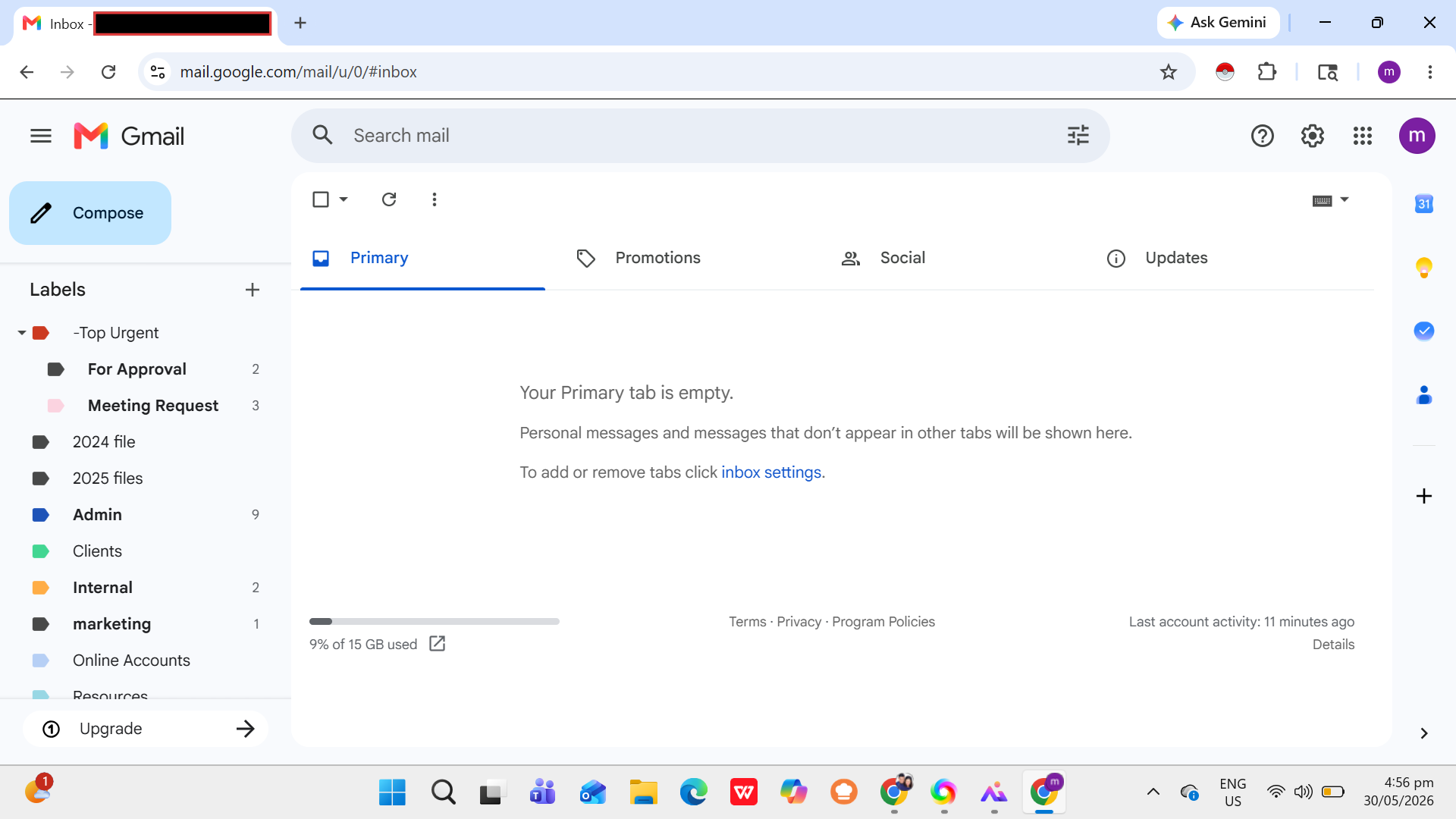Get add-ons plus icon in side panel

[1423, 496]
